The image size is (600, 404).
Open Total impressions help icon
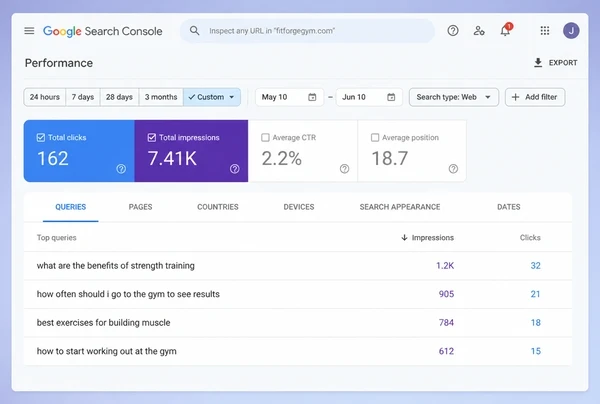click(x=235, y=169)
